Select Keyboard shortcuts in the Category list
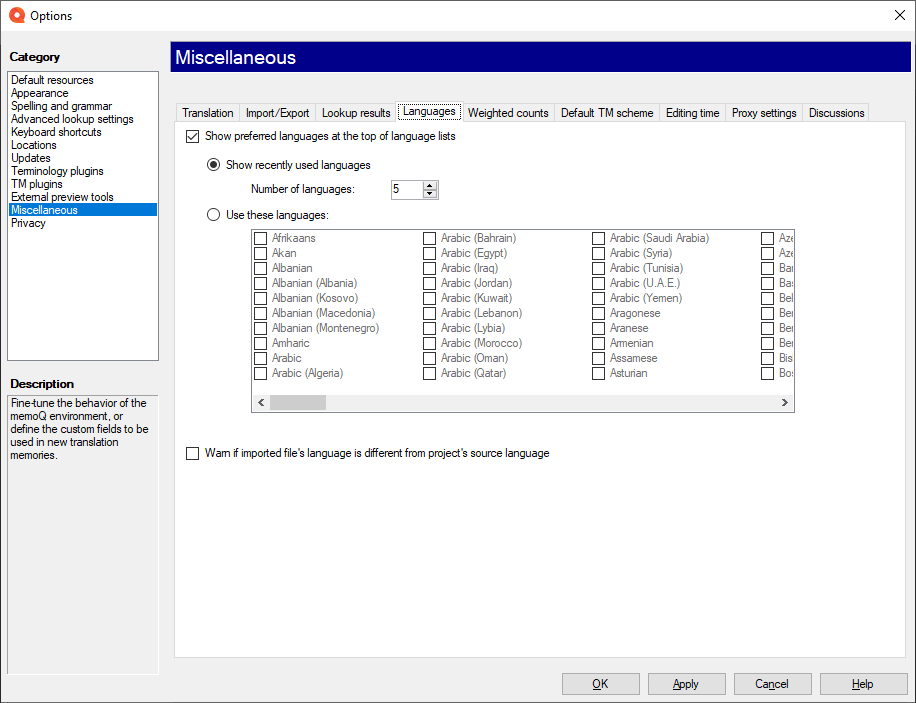The image size is (916, 703). click(x=56, y=131)
